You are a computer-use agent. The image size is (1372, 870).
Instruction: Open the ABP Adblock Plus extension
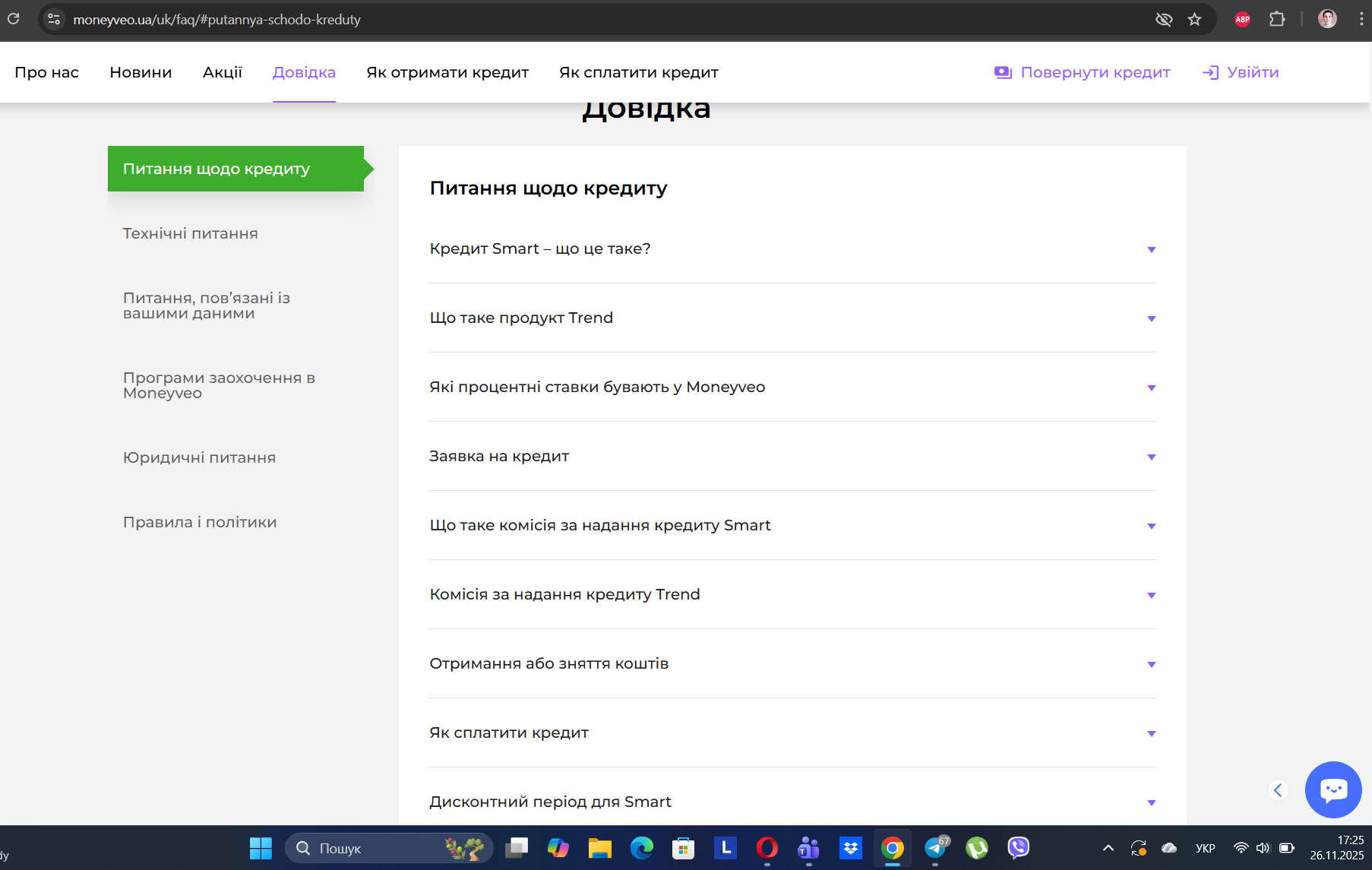tap(1243, 19)
